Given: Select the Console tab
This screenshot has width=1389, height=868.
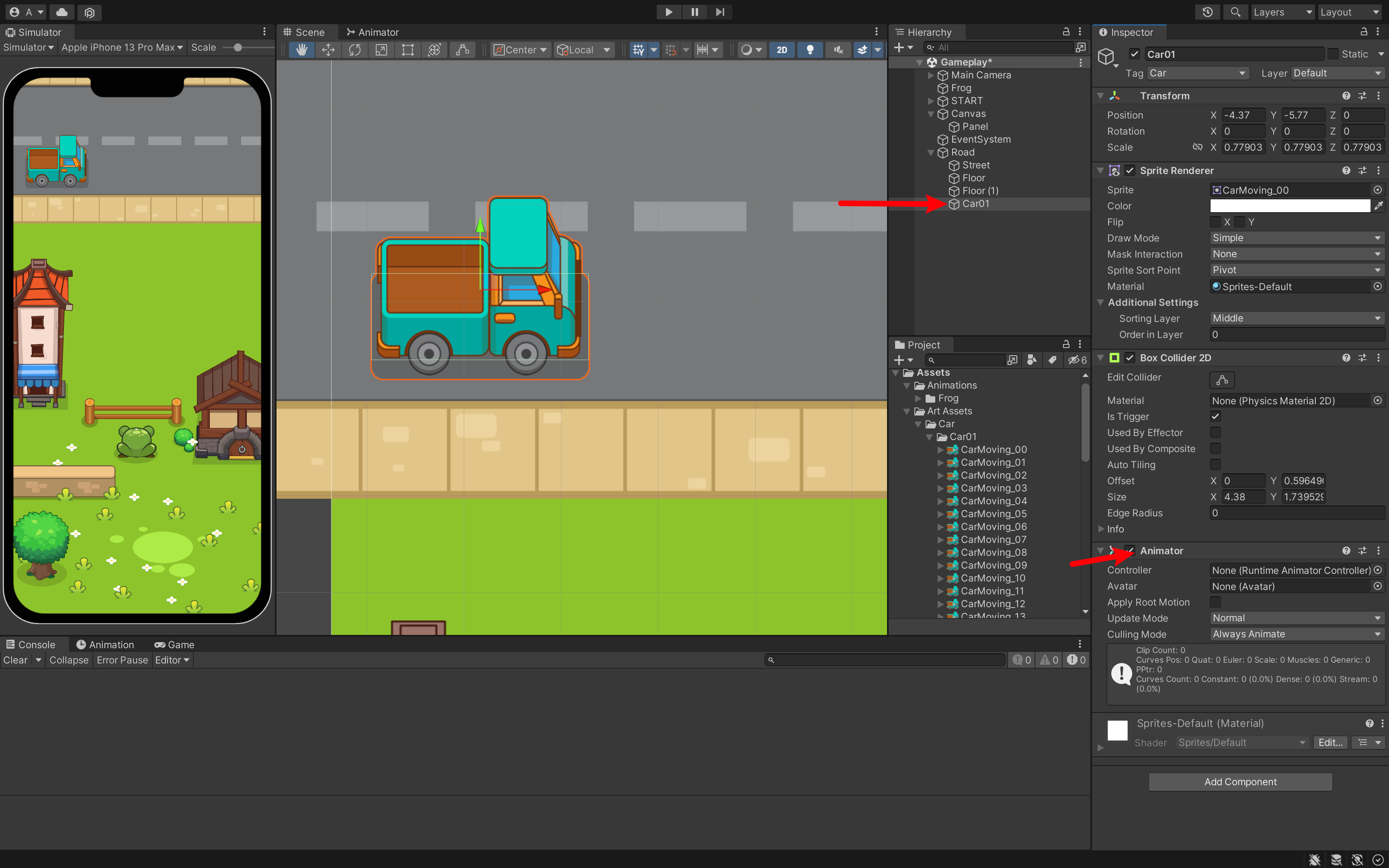Looking at the screenshot, I should 31,645.
